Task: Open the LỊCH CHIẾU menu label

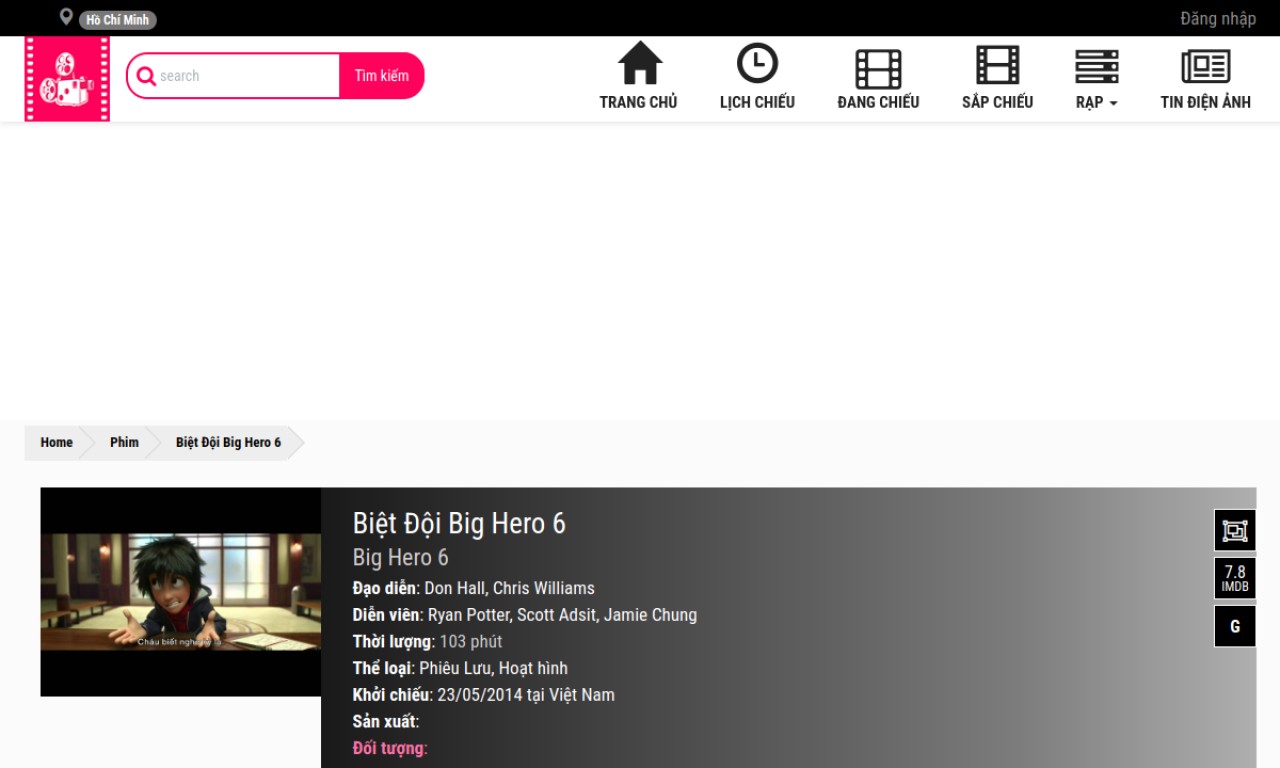Action: (757, 102)
